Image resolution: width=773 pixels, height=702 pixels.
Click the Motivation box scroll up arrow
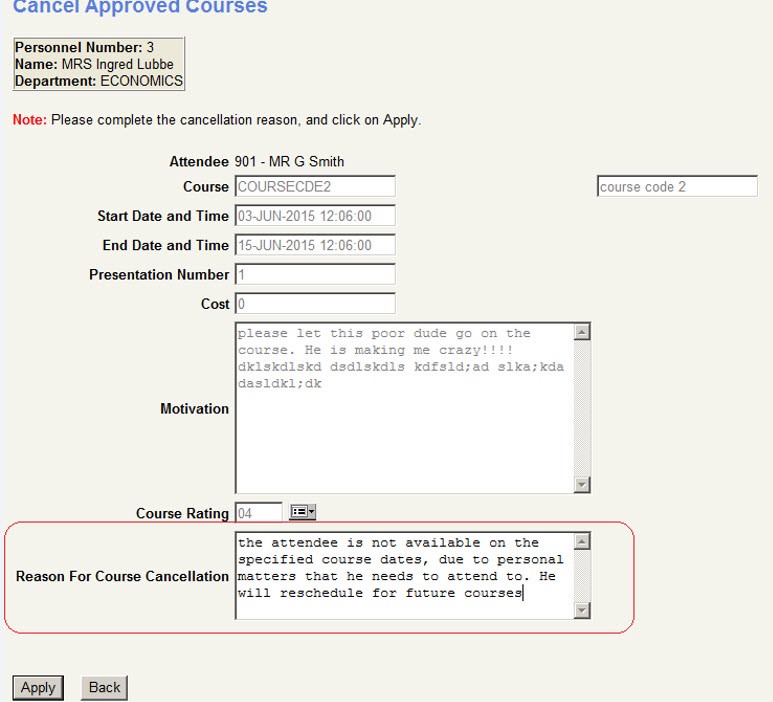tap(583, 332)
